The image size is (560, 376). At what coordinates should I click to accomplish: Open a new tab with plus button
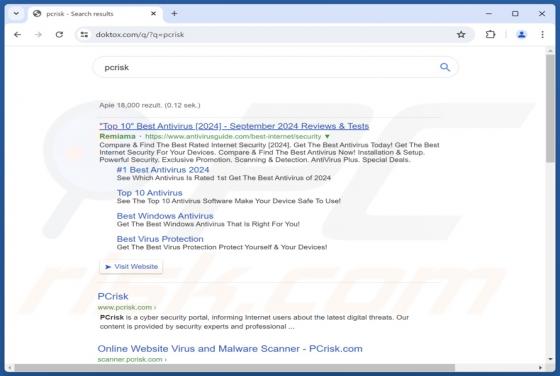pos(174,14)
